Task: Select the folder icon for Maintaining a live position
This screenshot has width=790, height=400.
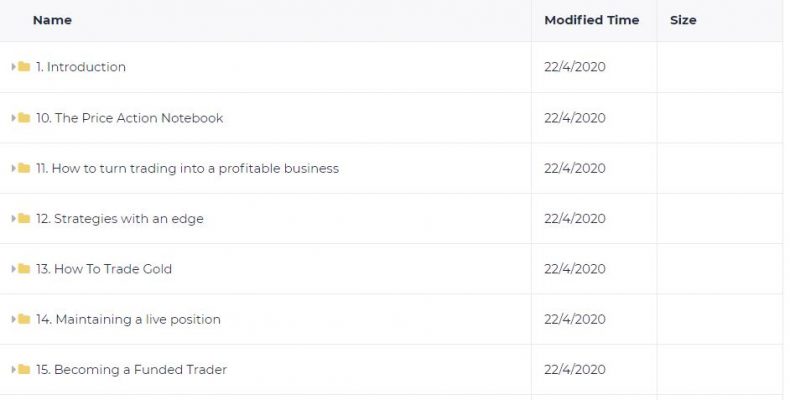Action: (24, 319)
